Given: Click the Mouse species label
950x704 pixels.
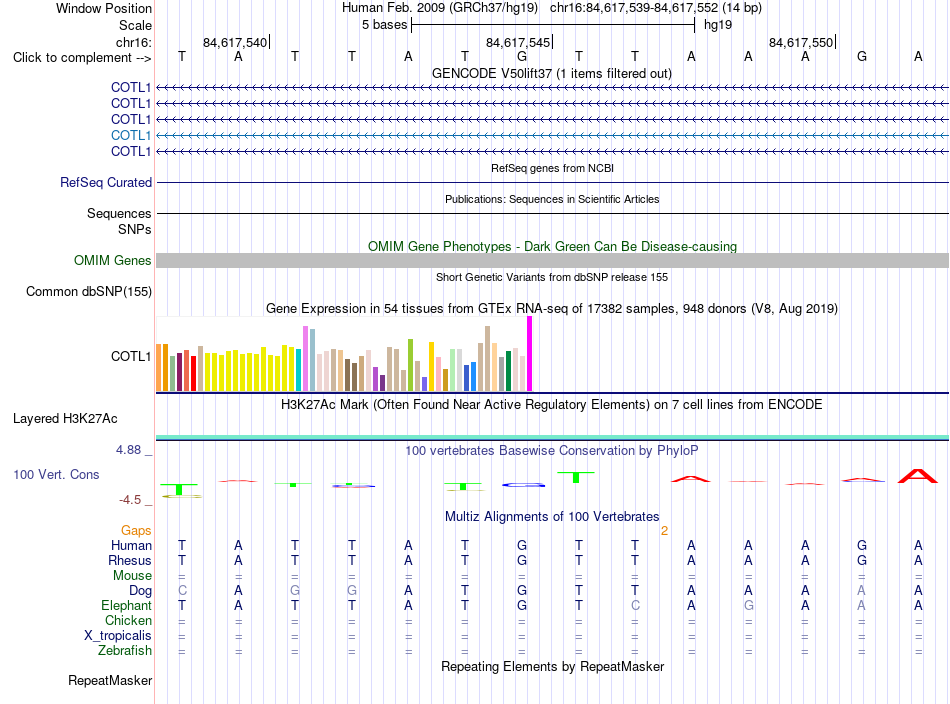Looking at the screenshot, I should point(132,576).
